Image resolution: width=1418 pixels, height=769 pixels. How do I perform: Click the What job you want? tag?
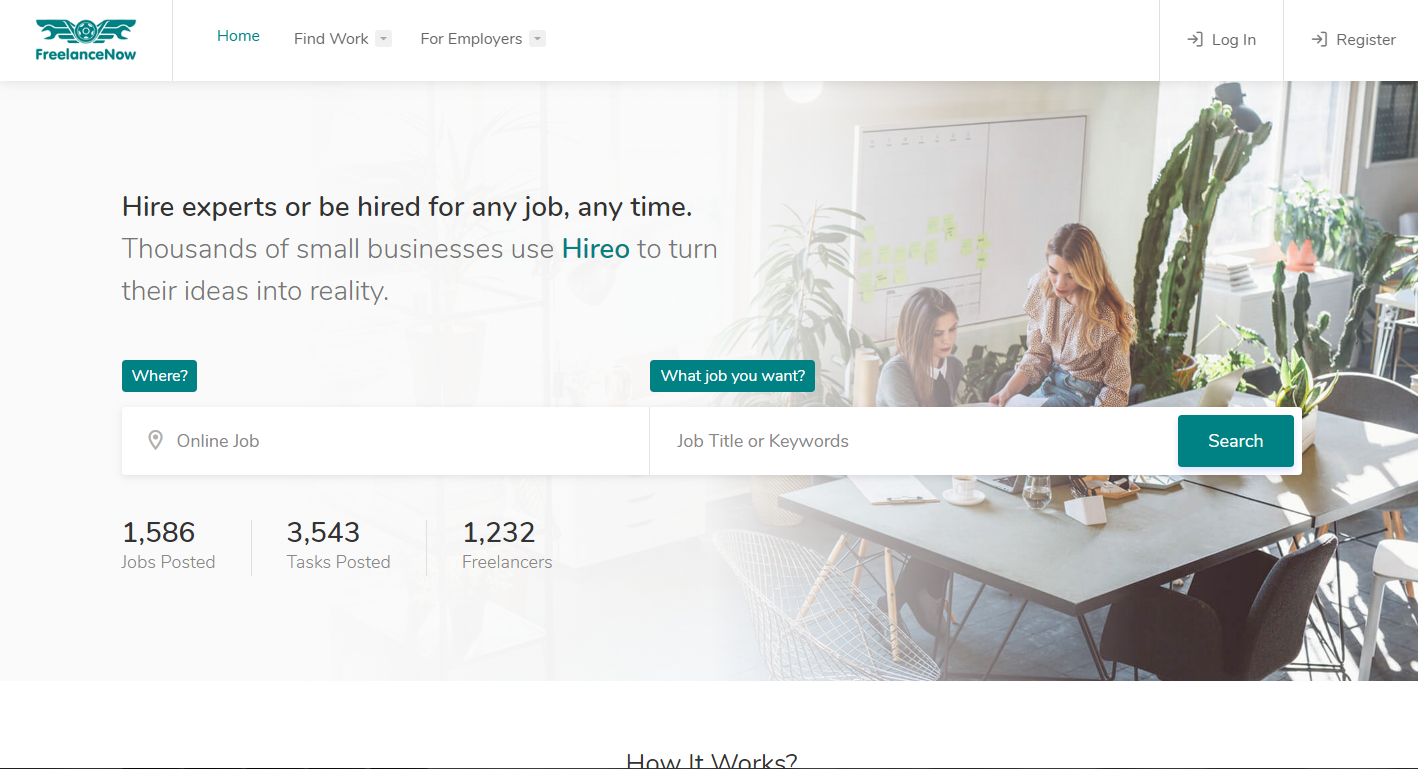[x=733, y=376]
